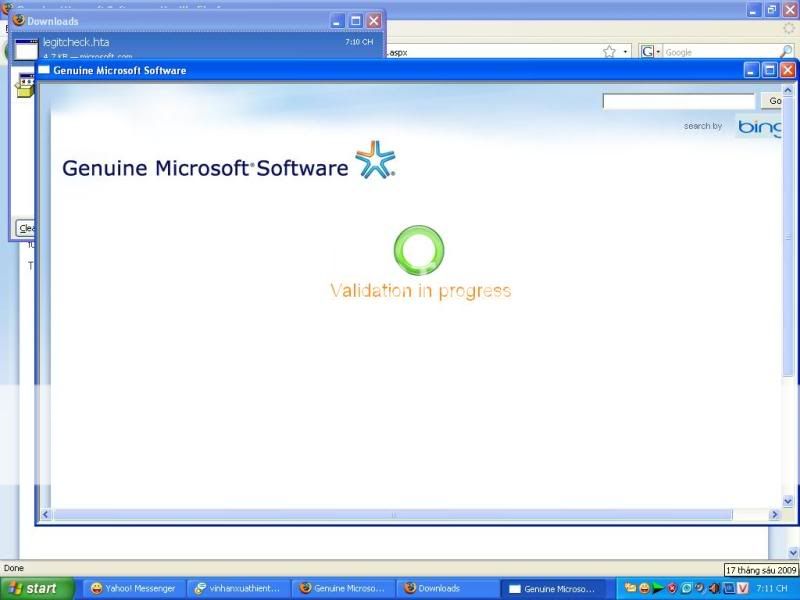Screen dimensions: 800x600
Task: Click the teal circular tray icon
Action: pyautogui.click(x=686, y=588)
